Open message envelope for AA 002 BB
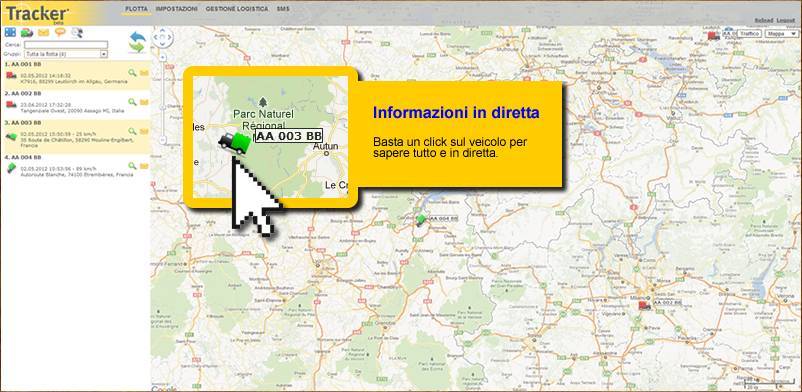 click(x=144, y=102)
